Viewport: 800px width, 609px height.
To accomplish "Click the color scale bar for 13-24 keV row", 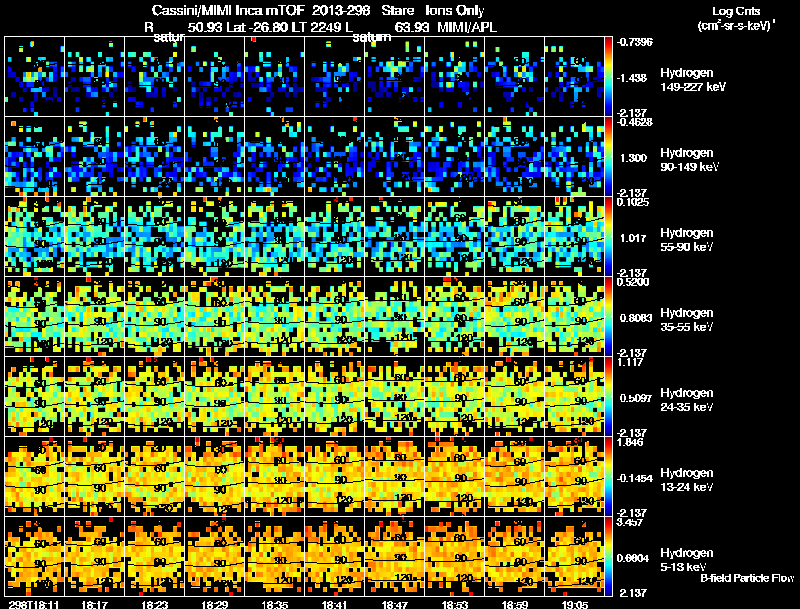I will point(608,477).
